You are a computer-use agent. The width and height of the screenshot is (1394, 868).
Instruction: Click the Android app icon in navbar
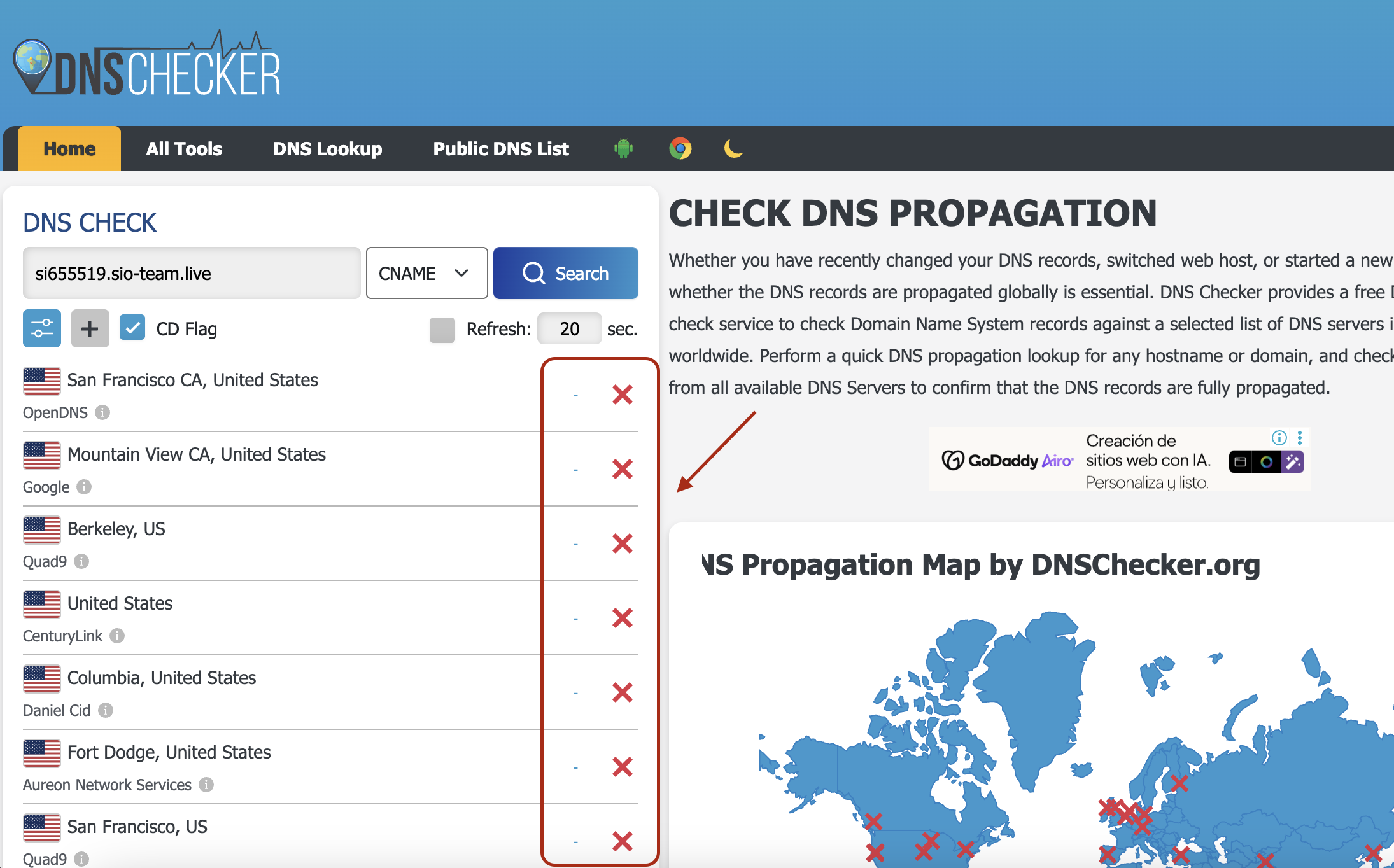pyautogui.click(x=623, y=149)
